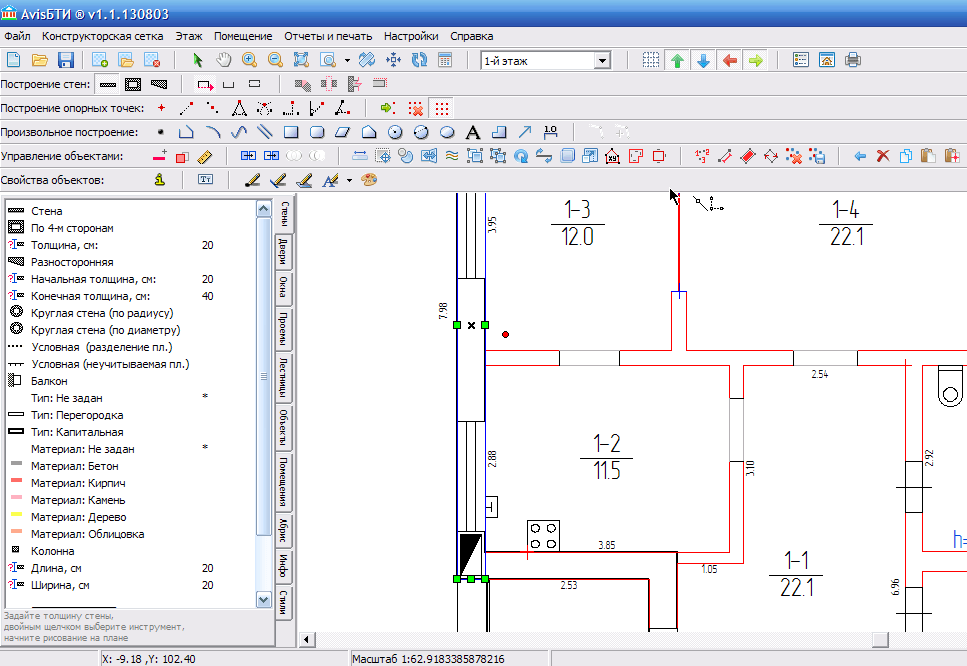Open the color palette icon

369,180
